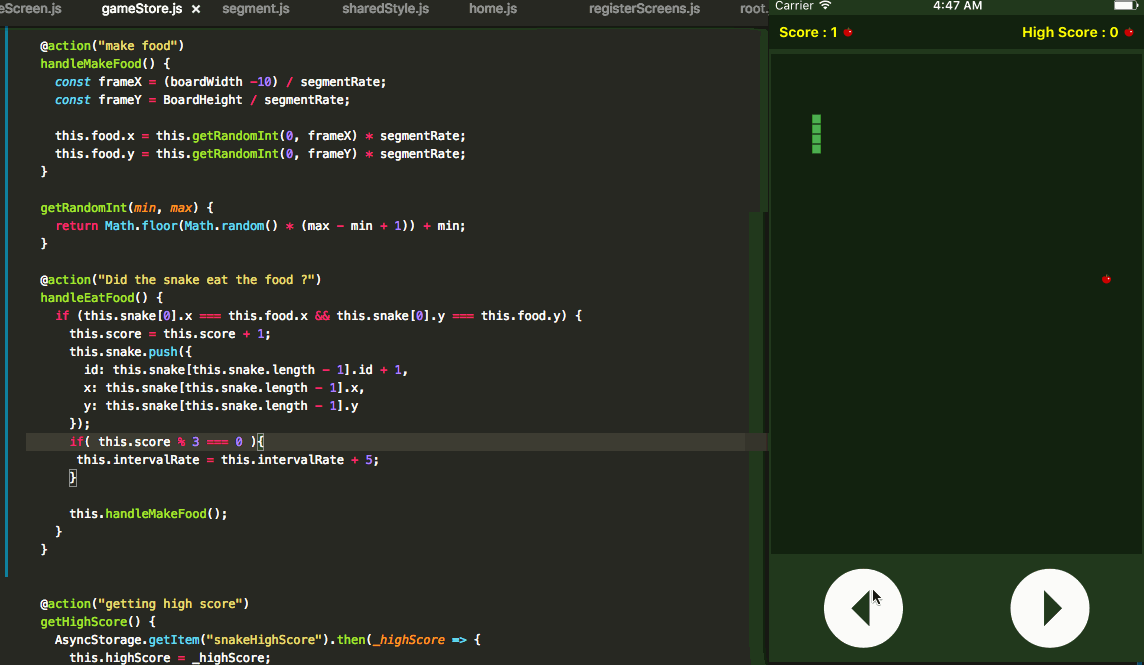Open the registerScreens.js tab
The image size is (1144, 665).
644,9
